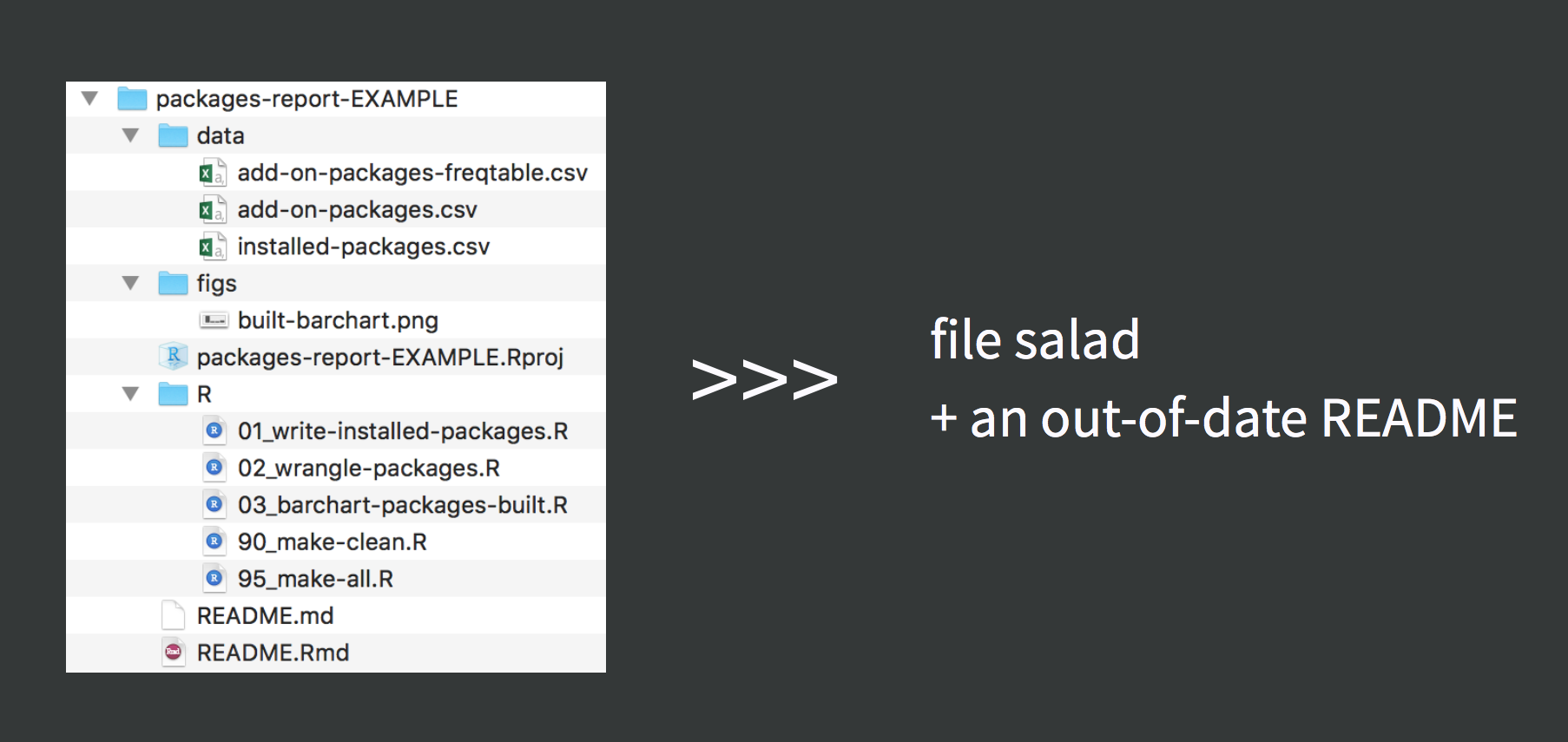Click the R script icon for 01_write-installed-packages.R
This screenshot has height=742, width=1568.
click(214, 430)
